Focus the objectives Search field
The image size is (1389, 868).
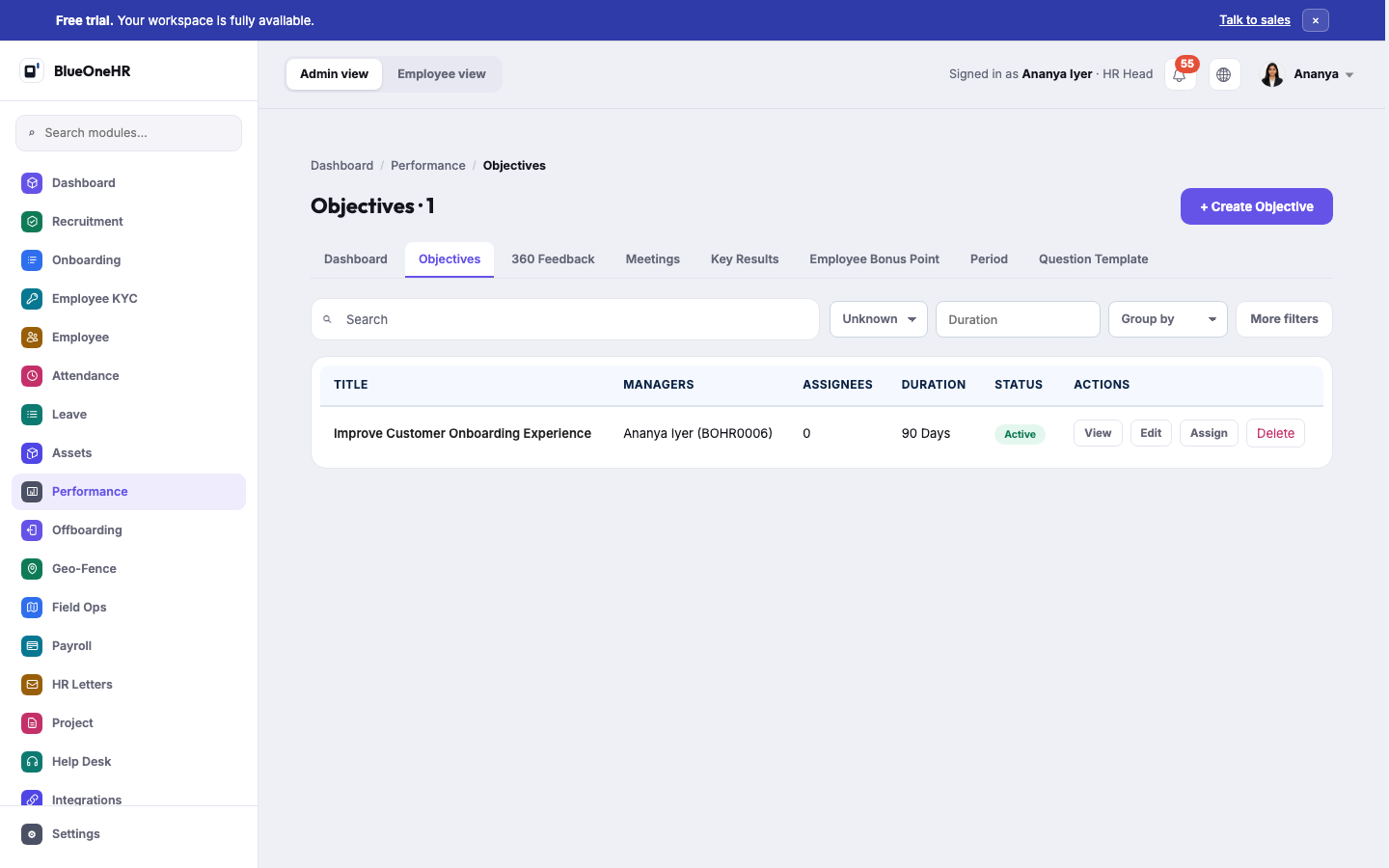(565, 319)
